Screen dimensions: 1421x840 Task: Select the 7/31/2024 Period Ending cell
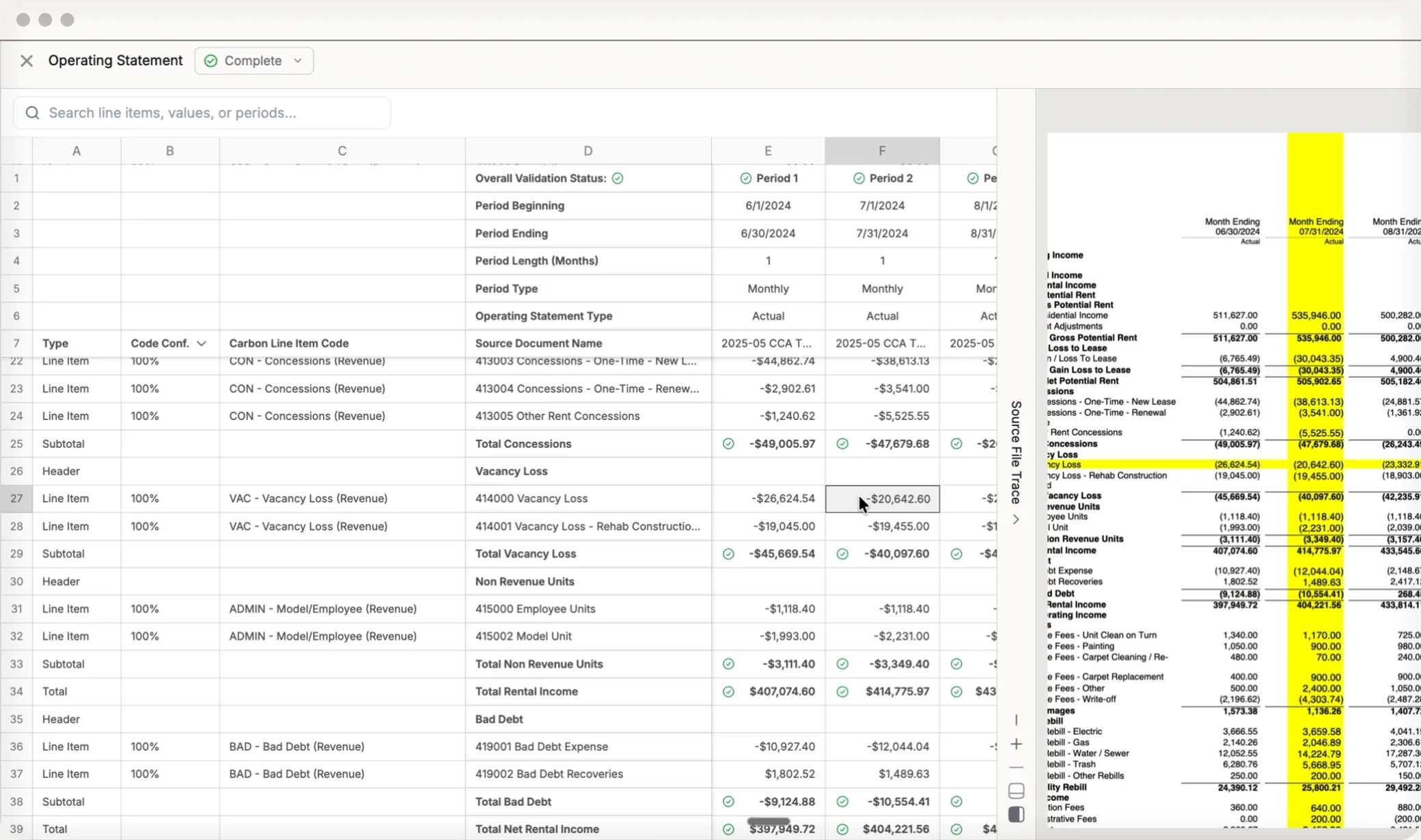click(x=882, y=234)
